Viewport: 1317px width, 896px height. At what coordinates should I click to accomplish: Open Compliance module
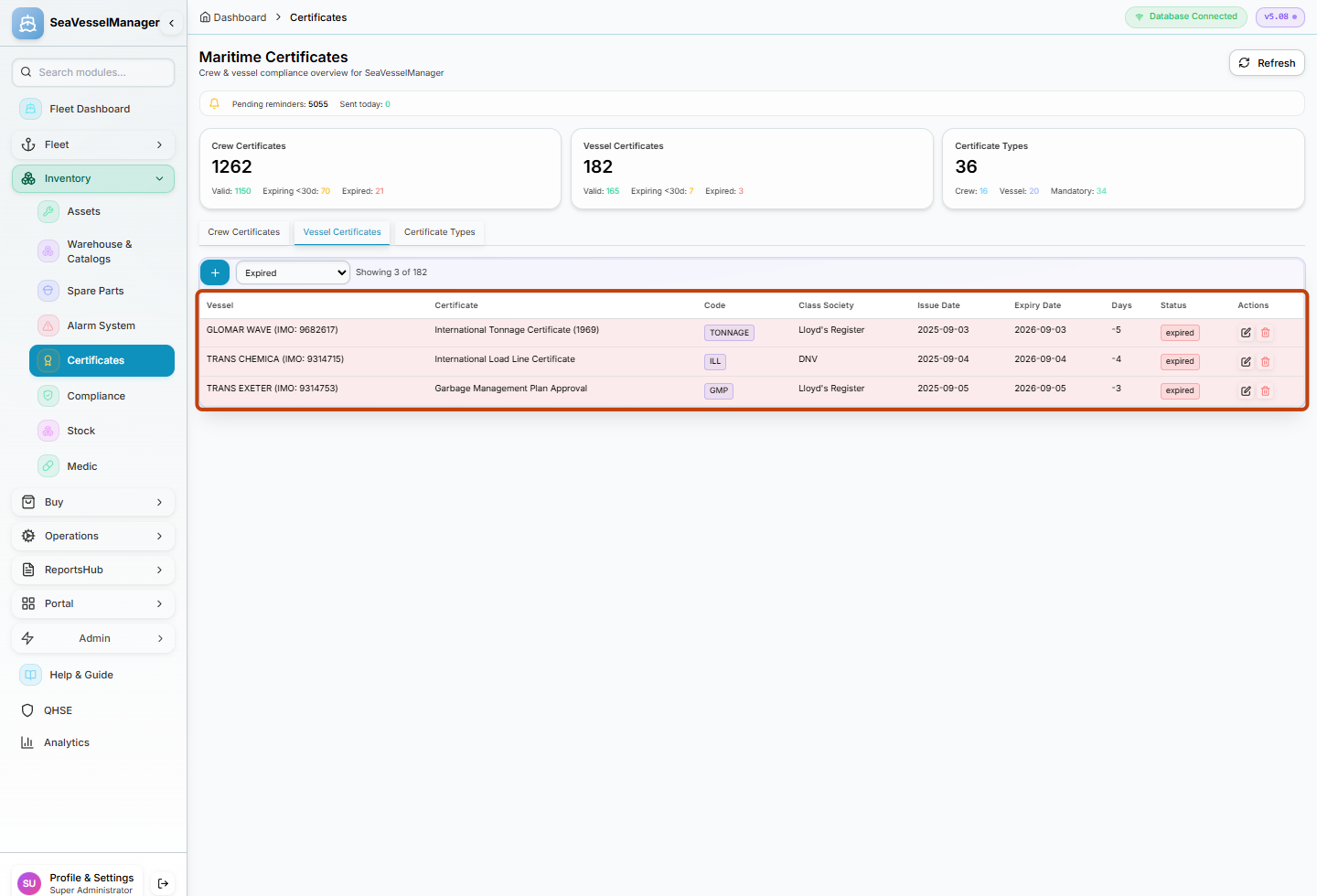102,396
